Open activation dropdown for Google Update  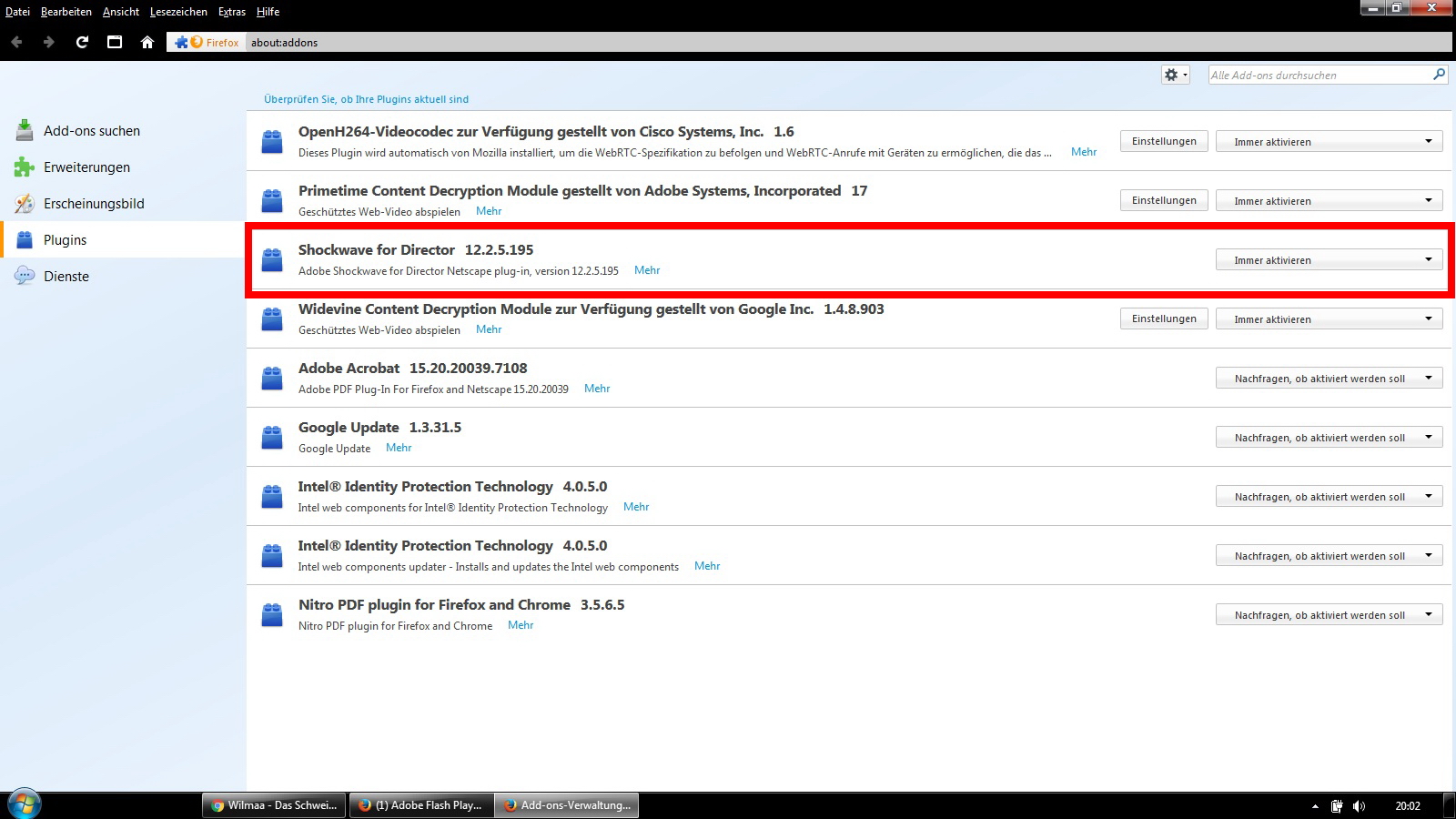point(1329,437)
